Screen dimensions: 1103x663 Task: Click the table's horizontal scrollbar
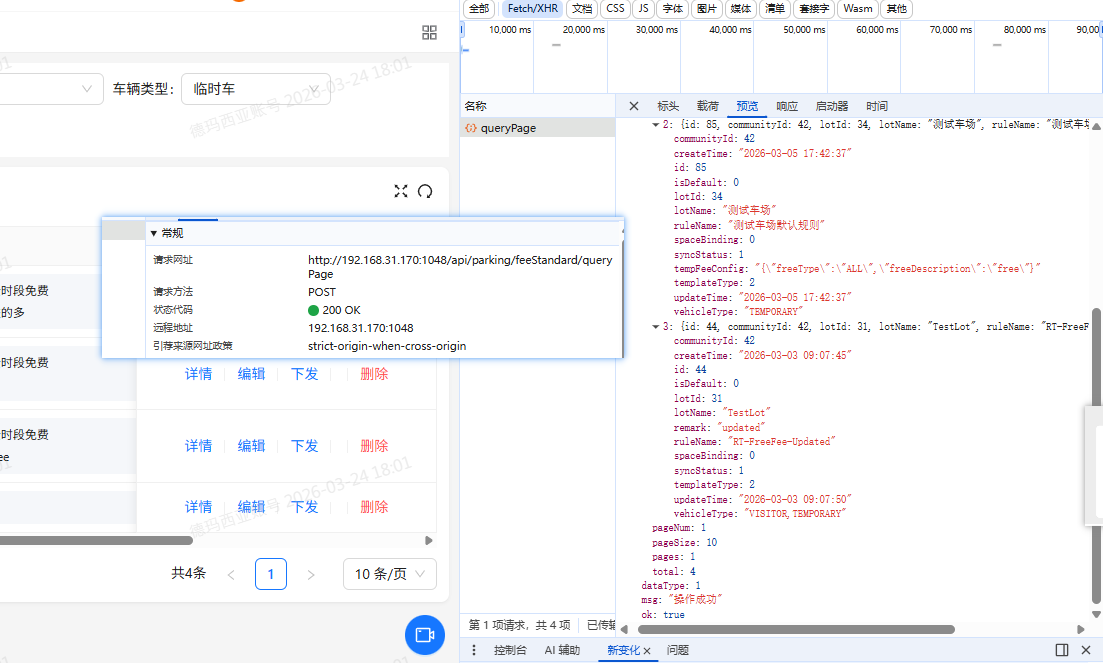pos(96,540)
